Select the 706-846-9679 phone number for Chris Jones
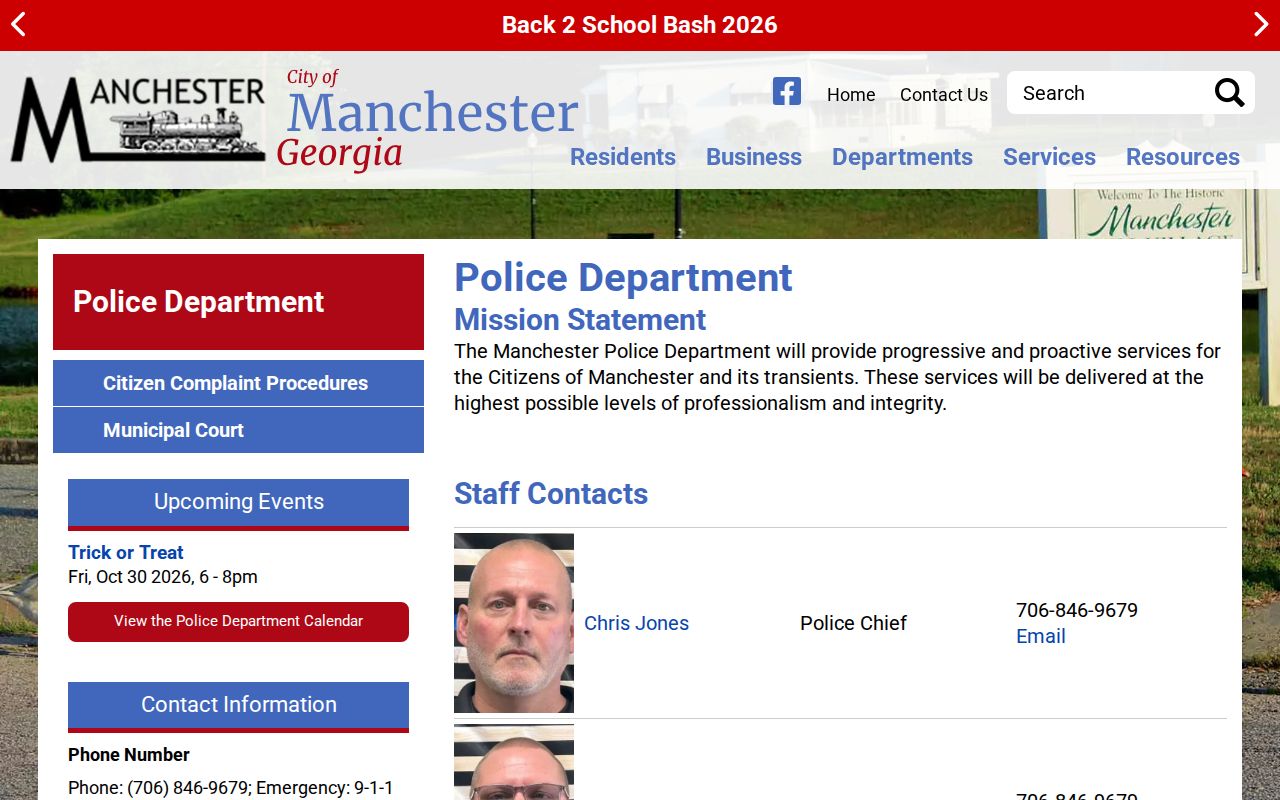1280x800 pixels. (1077, 610)
